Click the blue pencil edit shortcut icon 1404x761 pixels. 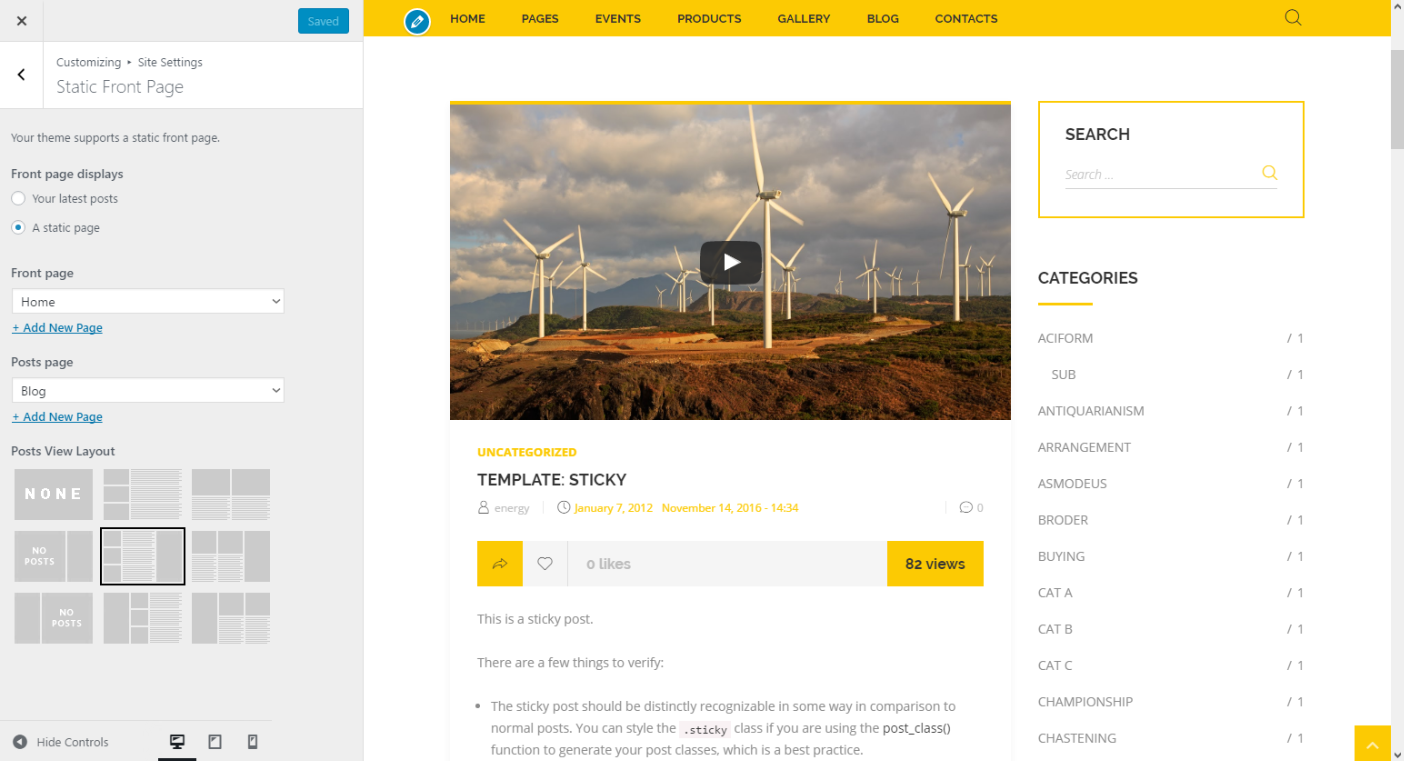tap(417, 21)
